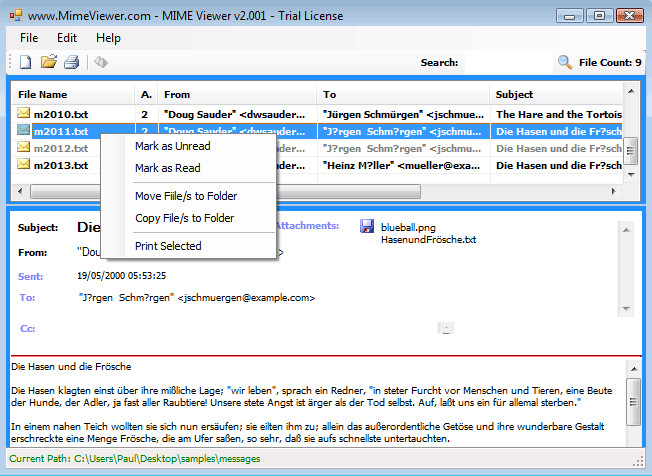Sort by From column header
This screenshot has width=652, height=476.
click(x=237, y=94)
